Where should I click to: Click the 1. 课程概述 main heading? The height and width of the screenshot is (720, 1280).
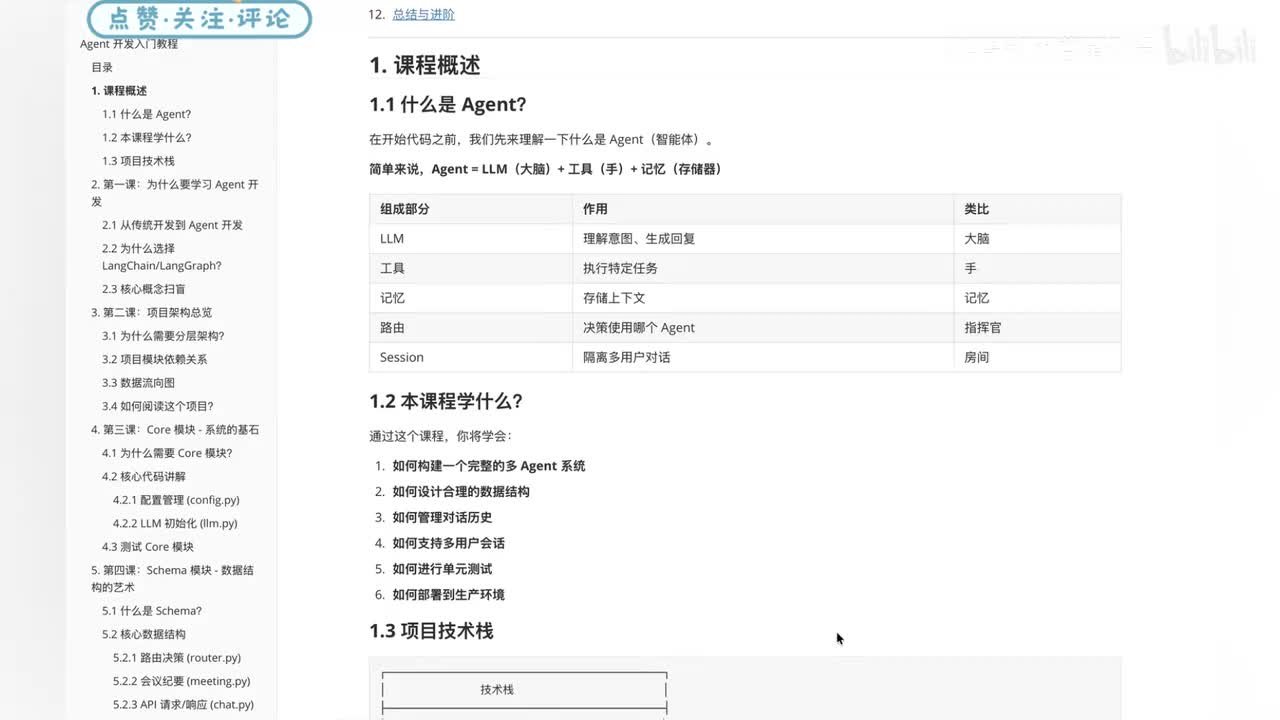pos(425,66)
